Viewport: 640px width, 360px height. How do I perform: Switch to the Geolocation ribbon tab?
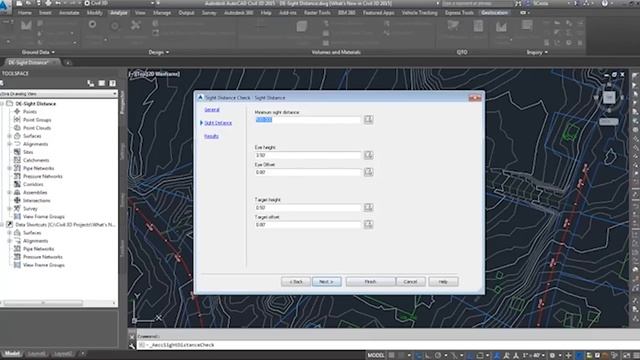pos(494,13)
